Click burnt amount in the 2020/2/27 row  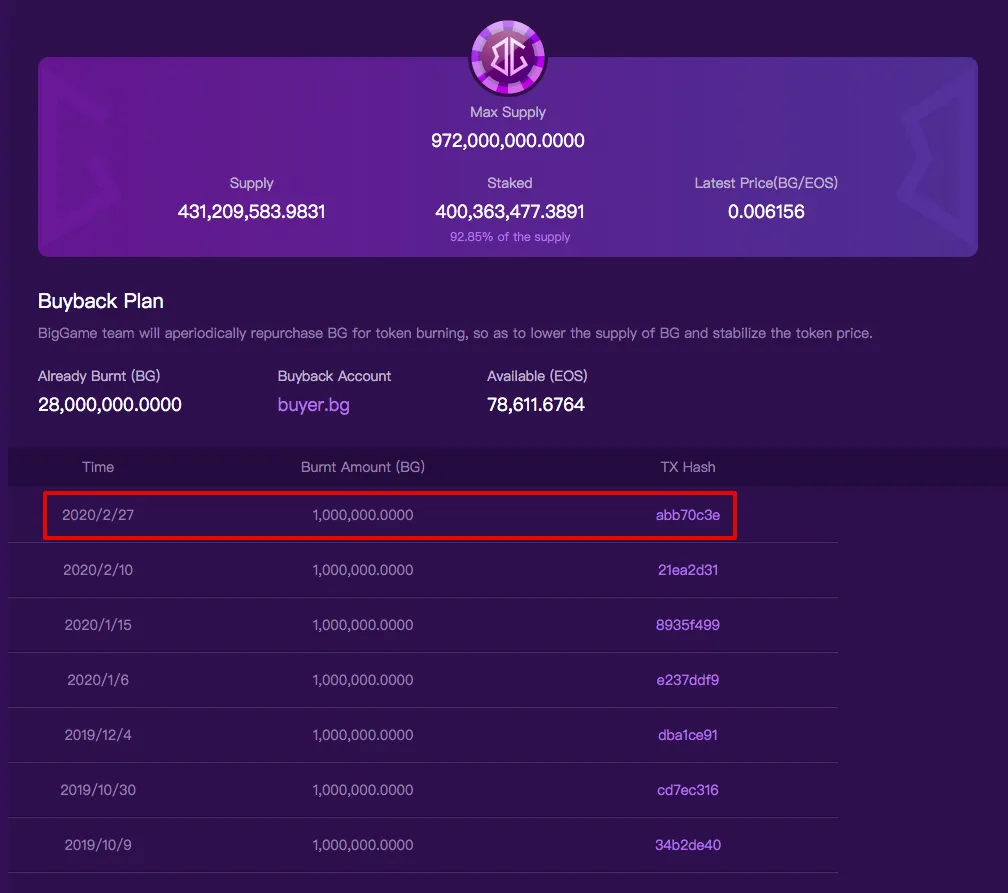363,515
